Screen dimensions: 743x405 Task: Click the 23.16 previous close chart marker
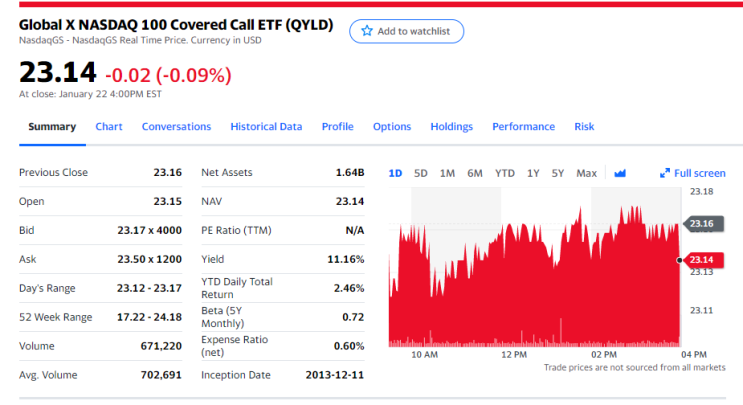coord(704,224)
